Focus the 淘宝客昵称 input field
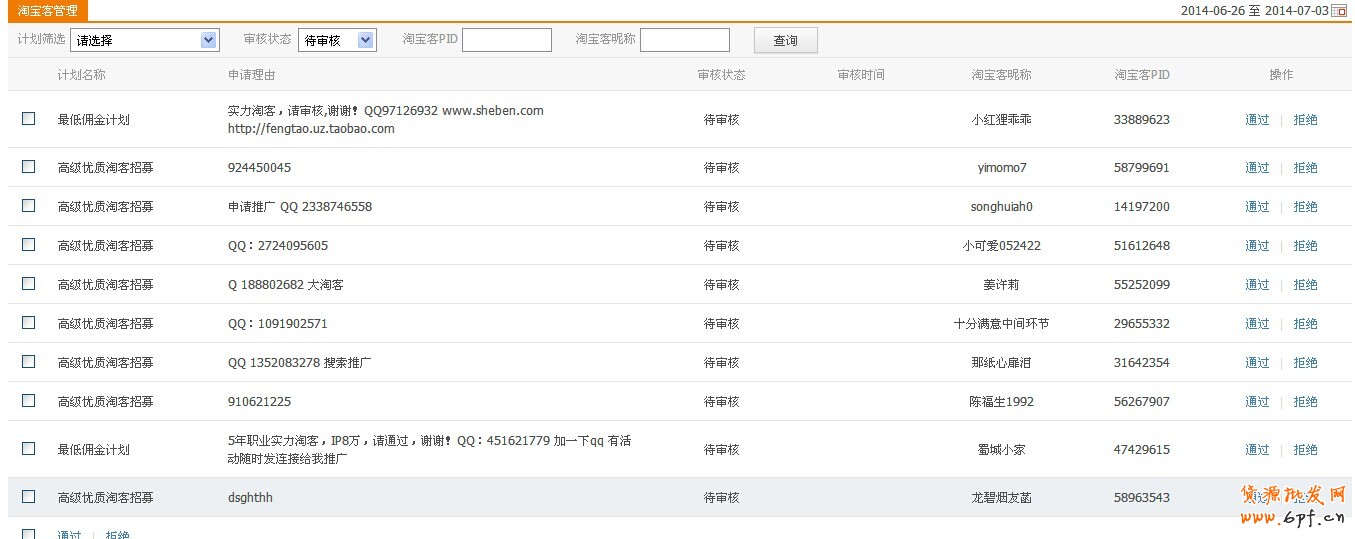The image size is (1355, 539). click(x=685, y=40)
